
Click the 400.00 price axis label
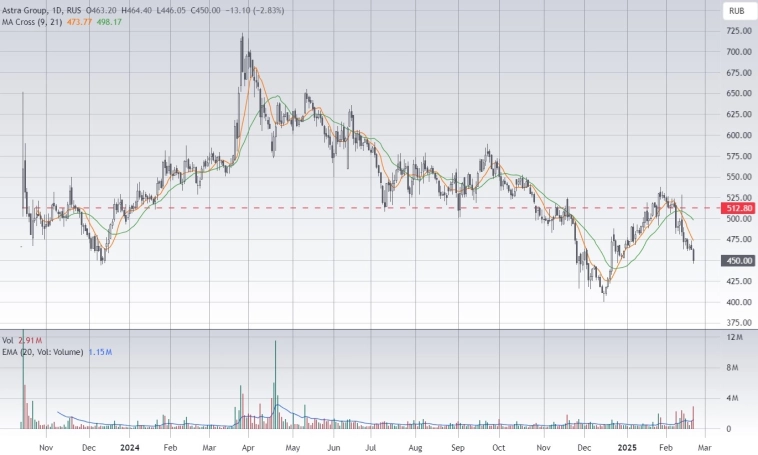pos(739,302)
